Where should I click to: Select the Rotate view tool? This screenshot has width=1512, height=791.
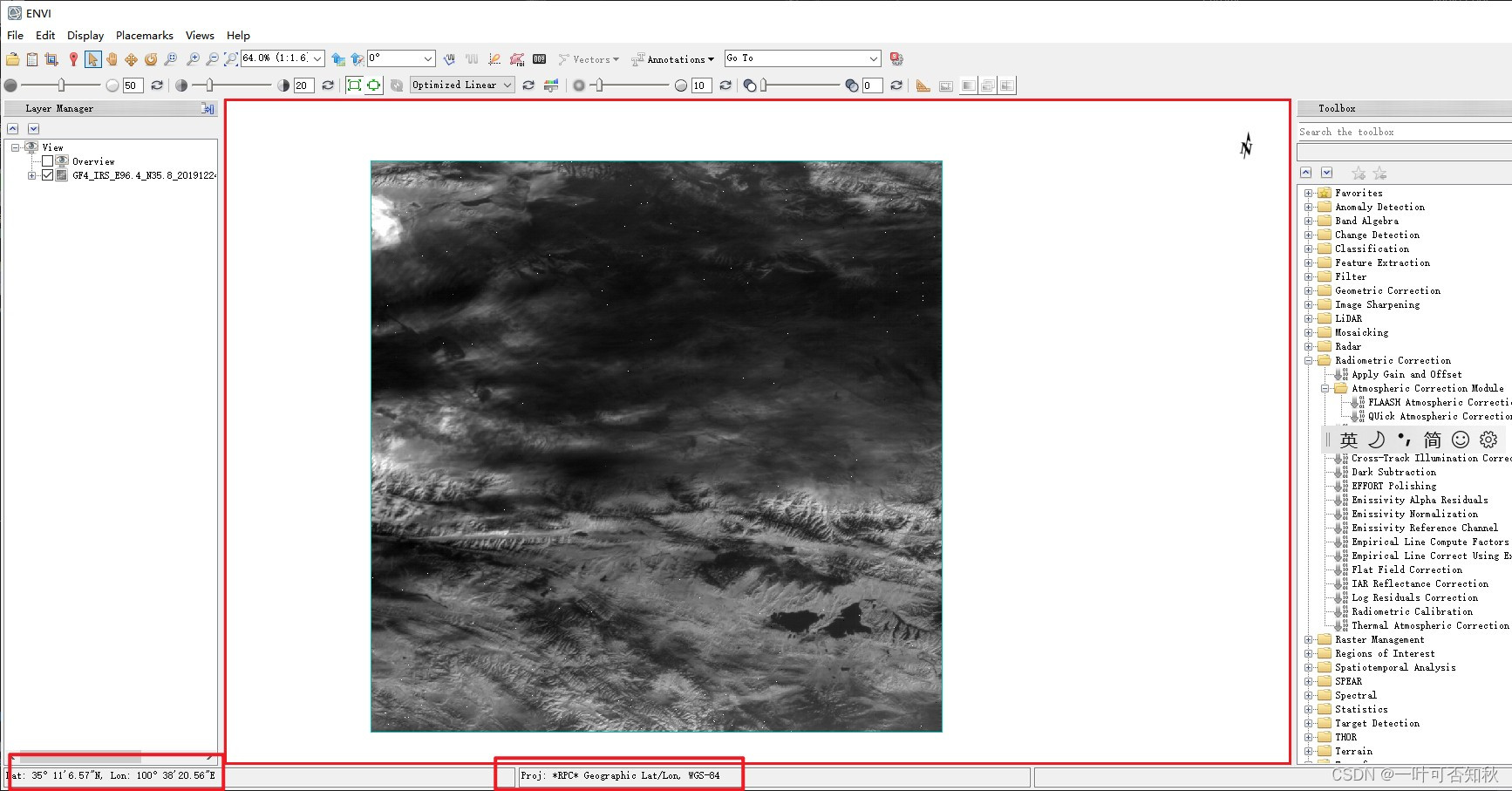click(151, 59)
